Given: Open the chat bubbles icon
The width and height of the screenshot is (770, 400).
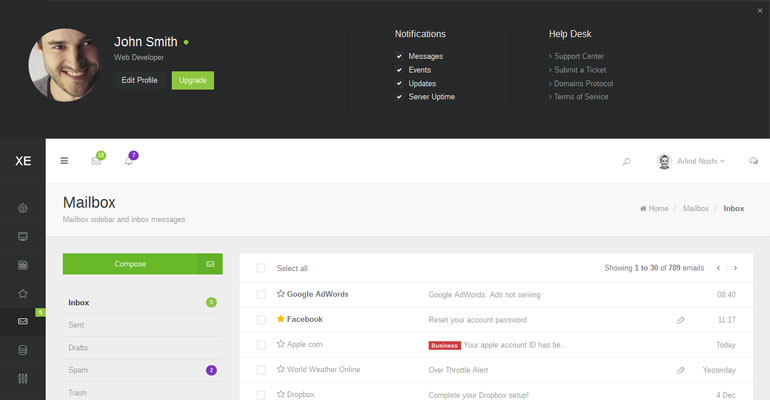Looking at the screenshot, I should coord(753,161).
